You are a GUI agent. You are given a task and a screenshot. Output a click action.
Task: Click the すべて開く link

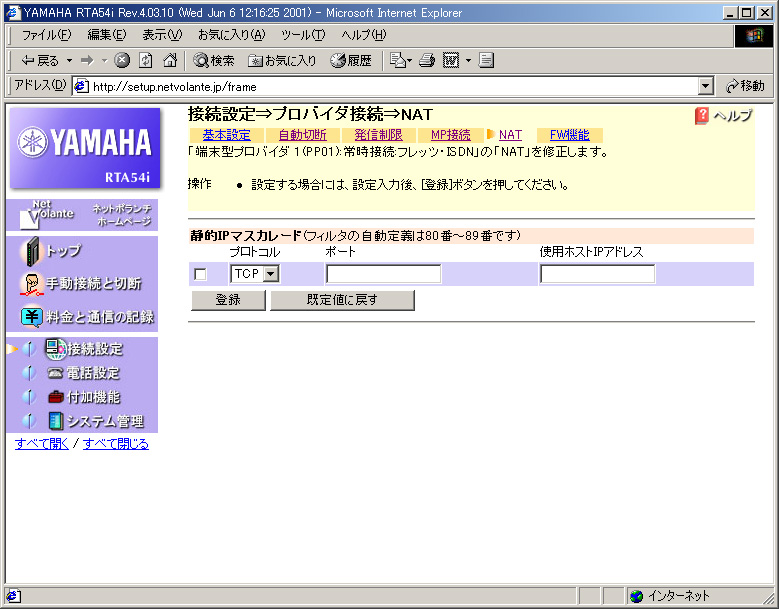pos(43,443)
